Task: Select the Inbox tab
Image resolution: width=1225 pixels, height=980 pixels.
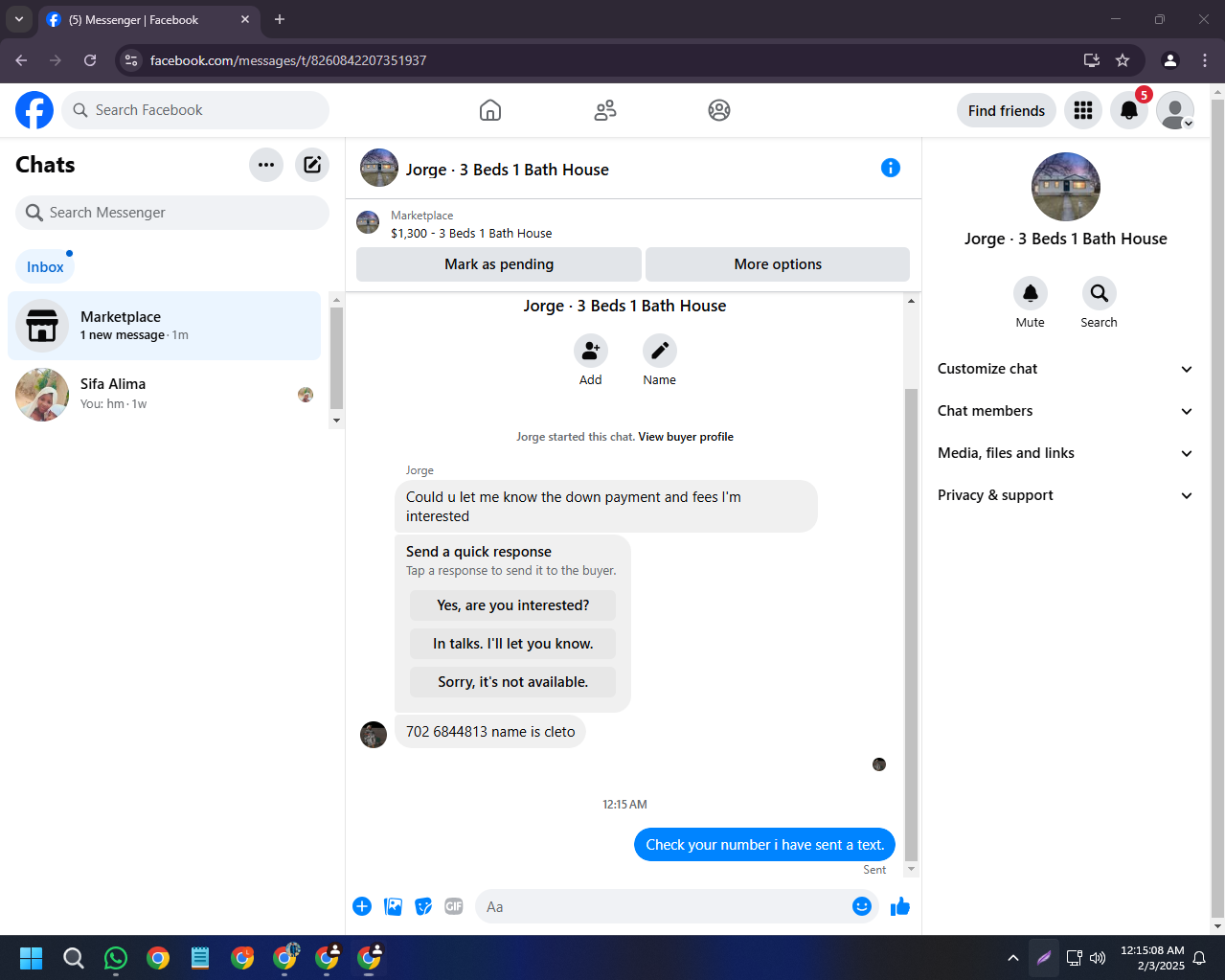Action: click(x=45, y=267)
